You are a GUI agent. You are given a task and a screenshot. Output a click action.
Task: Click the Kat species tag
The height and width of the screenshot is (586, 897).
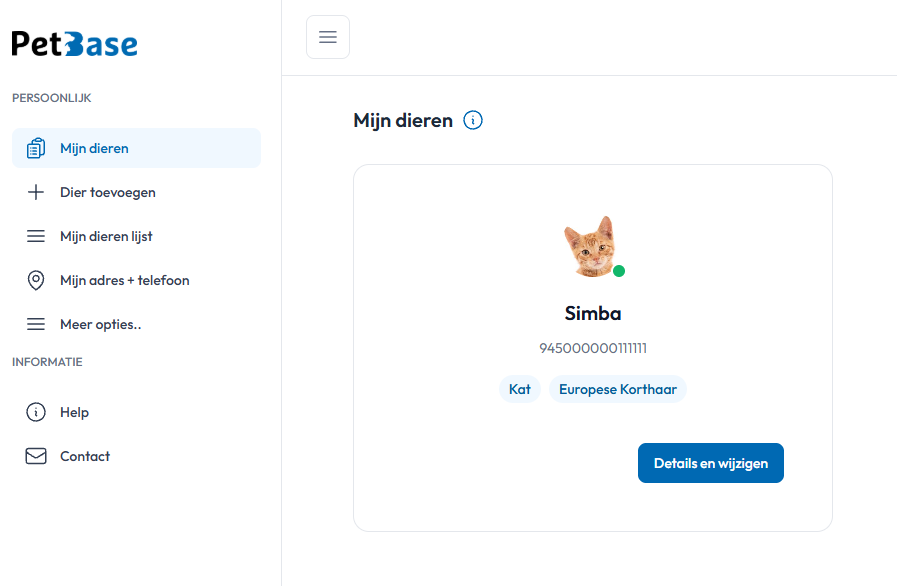[x=520, y=389]
